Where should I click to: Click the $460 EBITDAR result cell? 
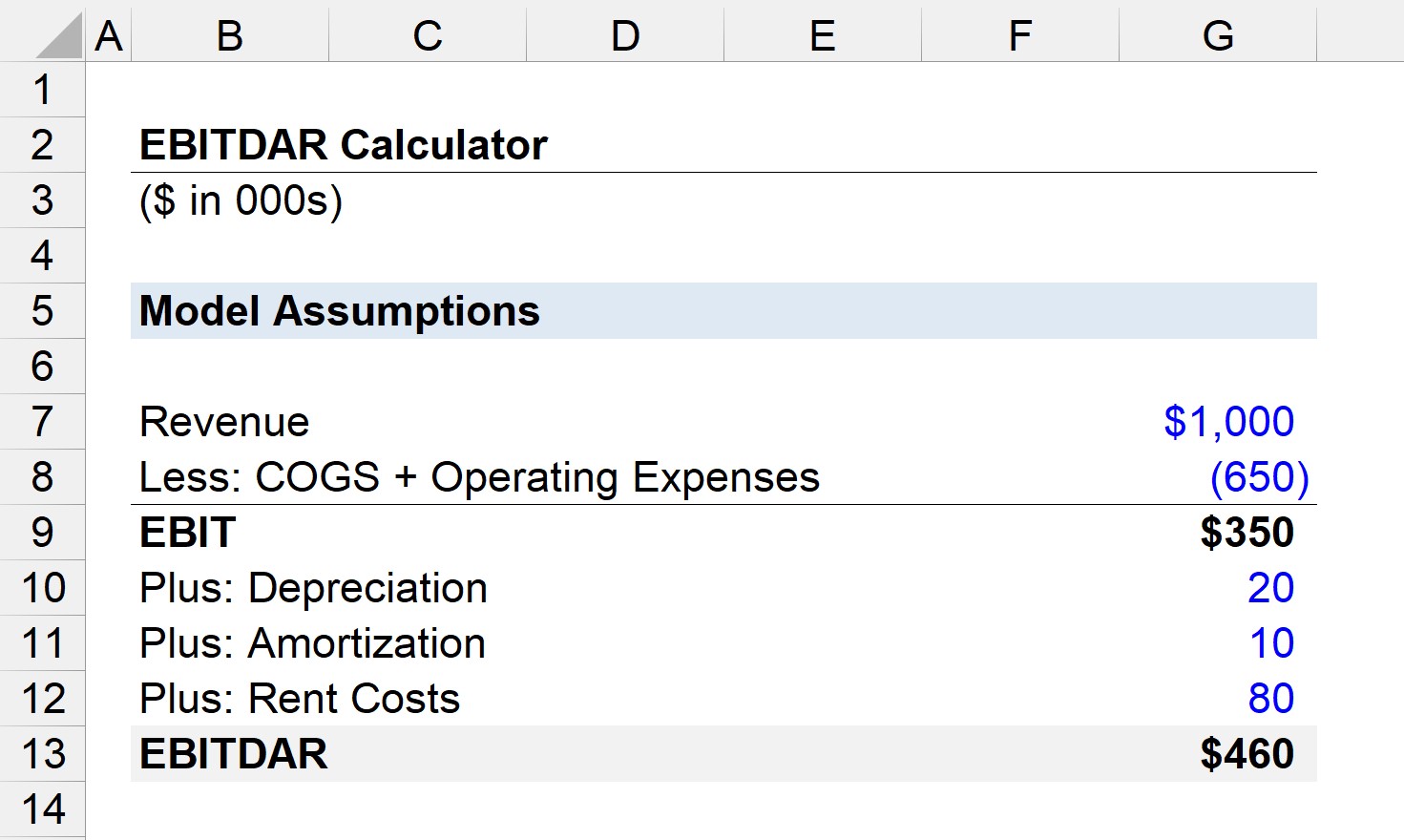point(1247,754)
